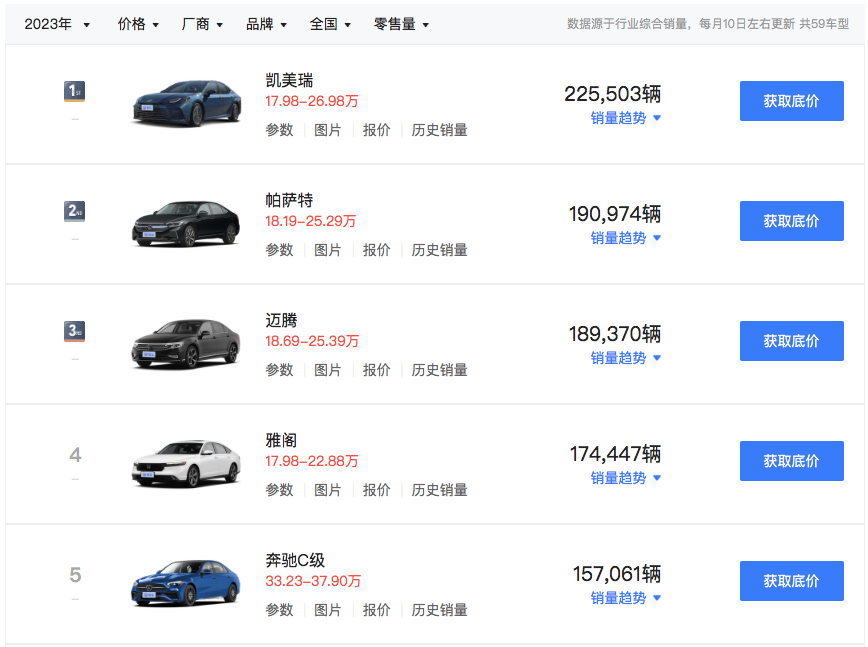
Task: Click the first-place rank badge icon
Action: (x=75, y=92)
